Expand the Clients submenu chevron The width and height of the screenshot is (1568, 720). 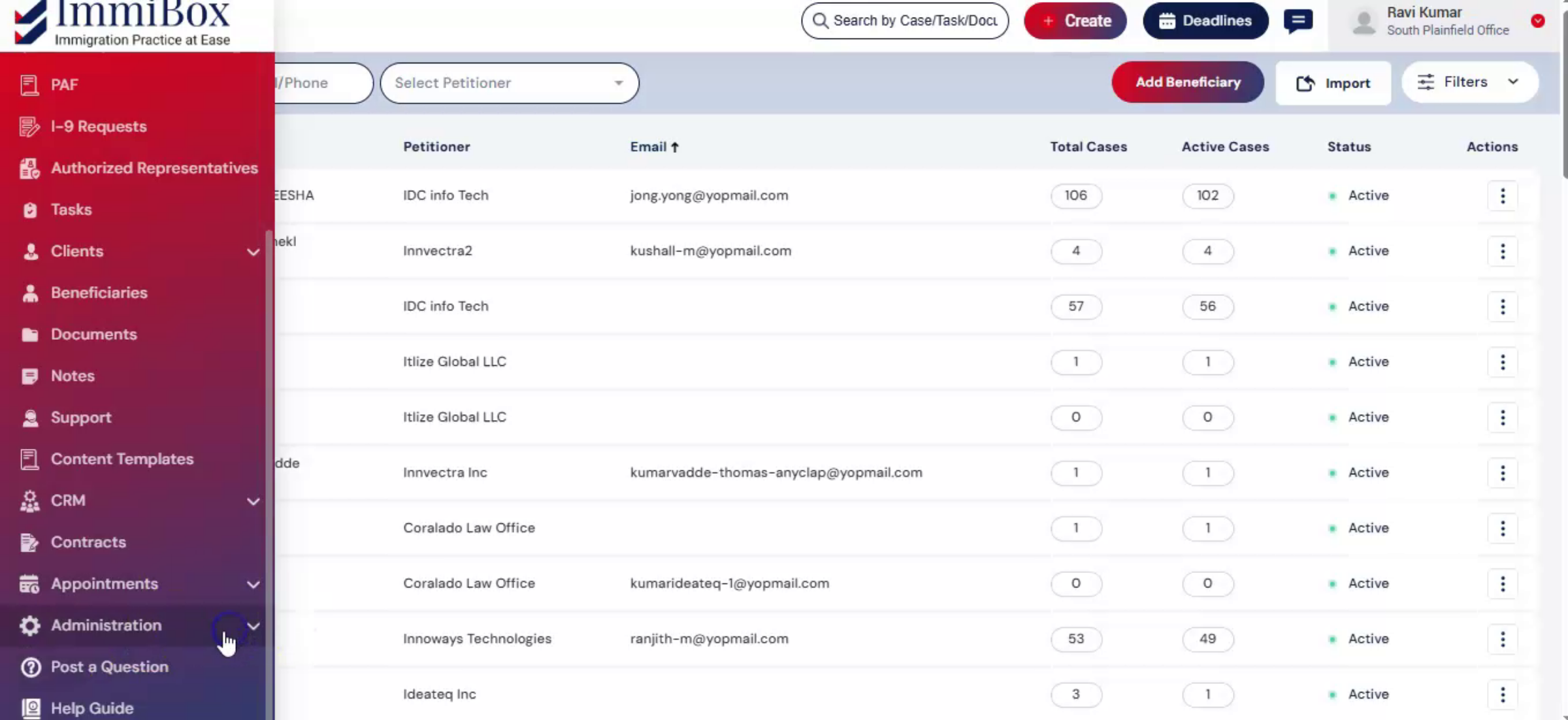253,252
